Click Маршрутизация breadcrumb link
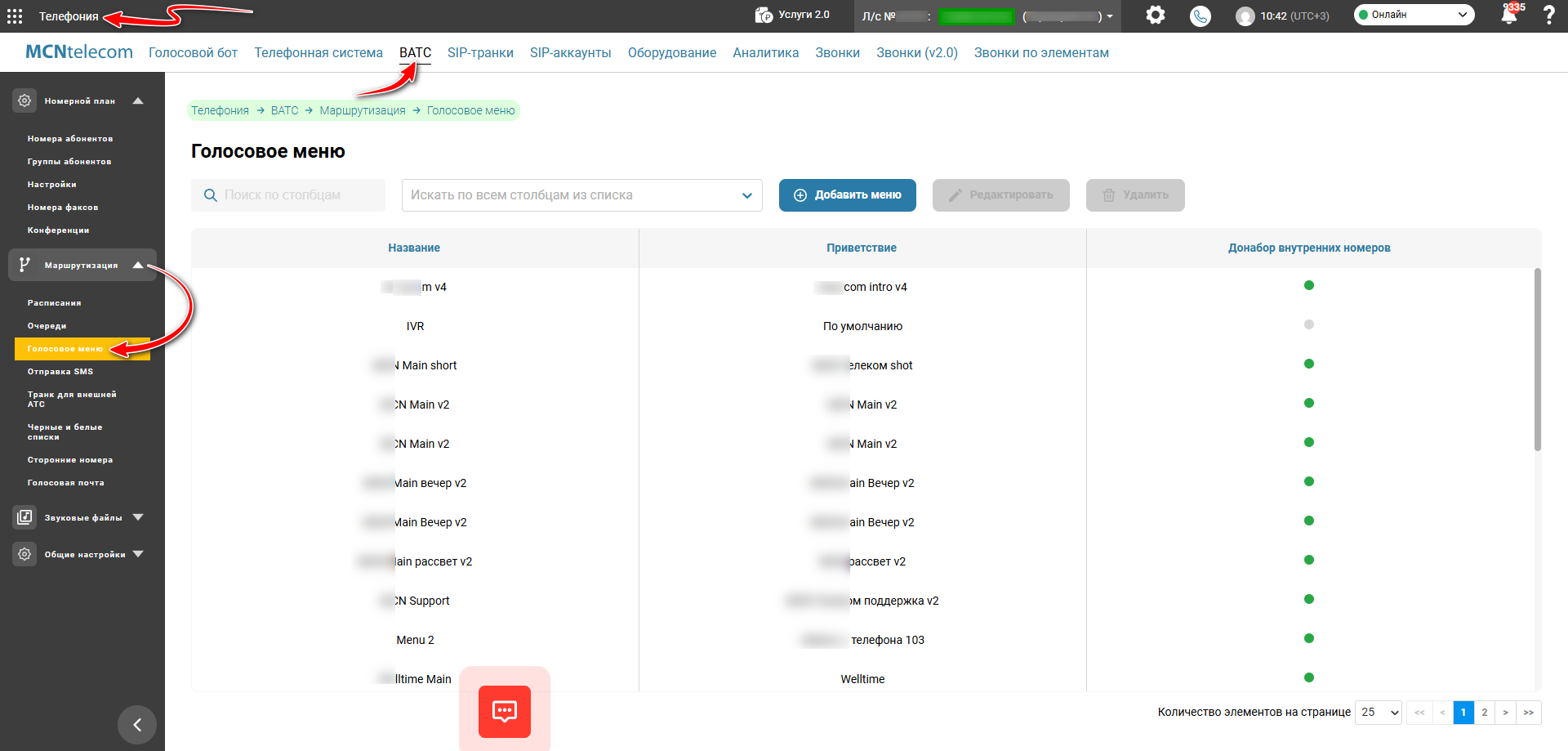 [x=363, y=110]
